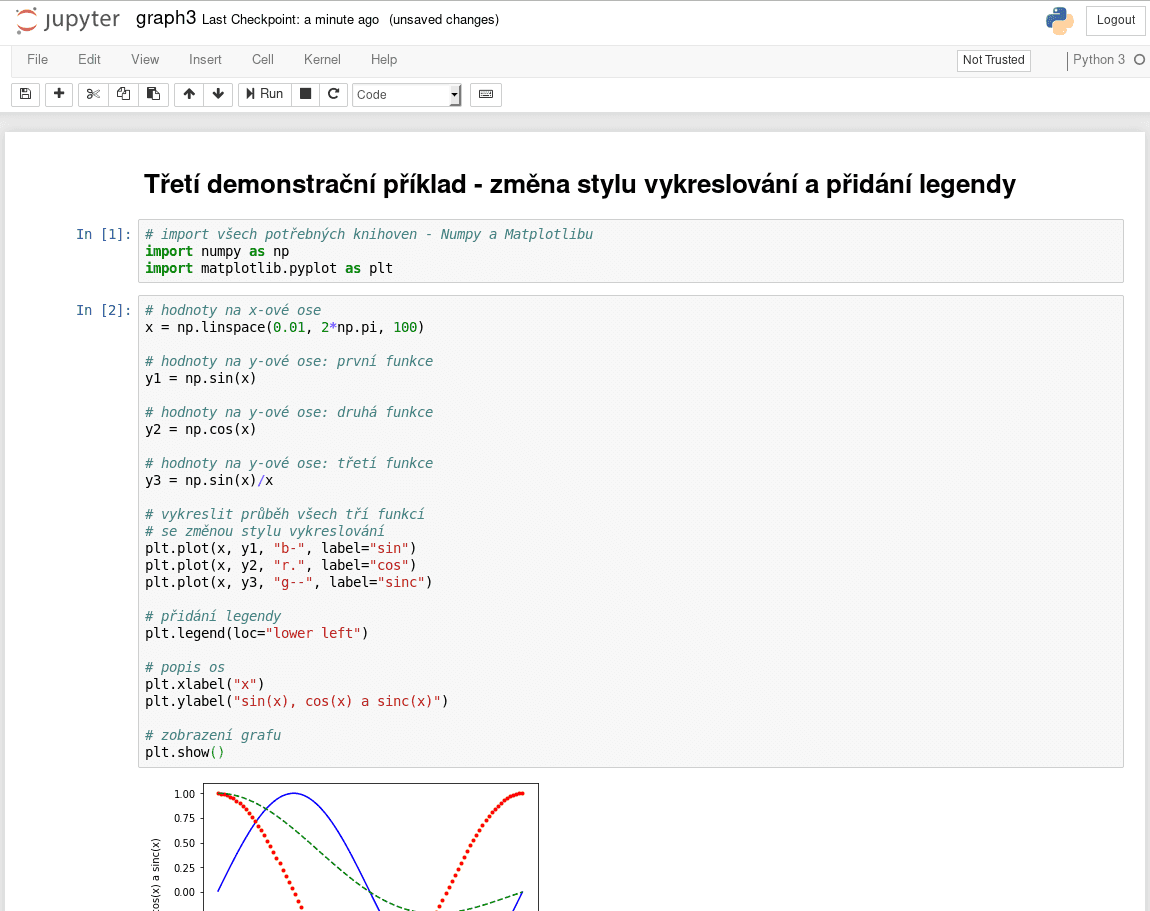Click the np.linspace code line
Viewport: 1150px width, 911px height.
click(x=285, y=327)
